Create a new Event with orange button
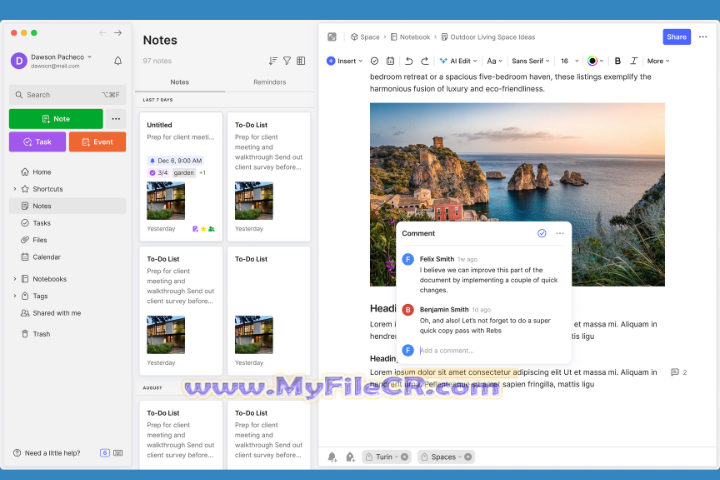The image size is (720, 480). (x=97, y=141)
